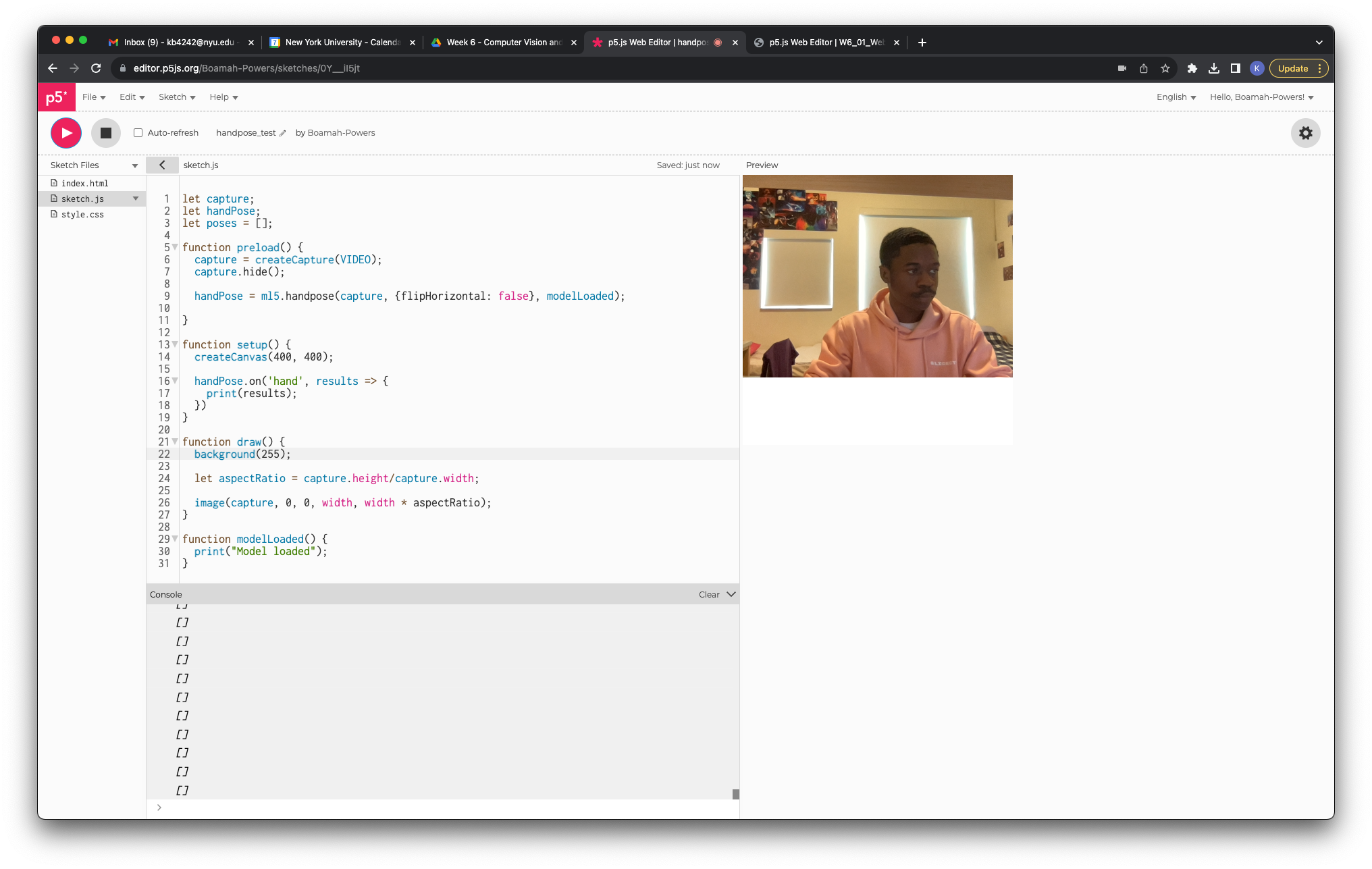Viewport: 1372px width, 869px height.
Task: Click the console scrollbar thumb
Action: coord(736,795)
